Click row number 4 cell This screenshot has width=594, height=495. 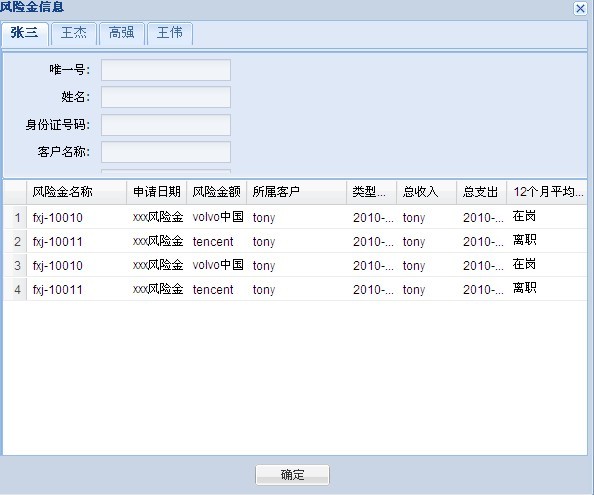tap(15, 289)
